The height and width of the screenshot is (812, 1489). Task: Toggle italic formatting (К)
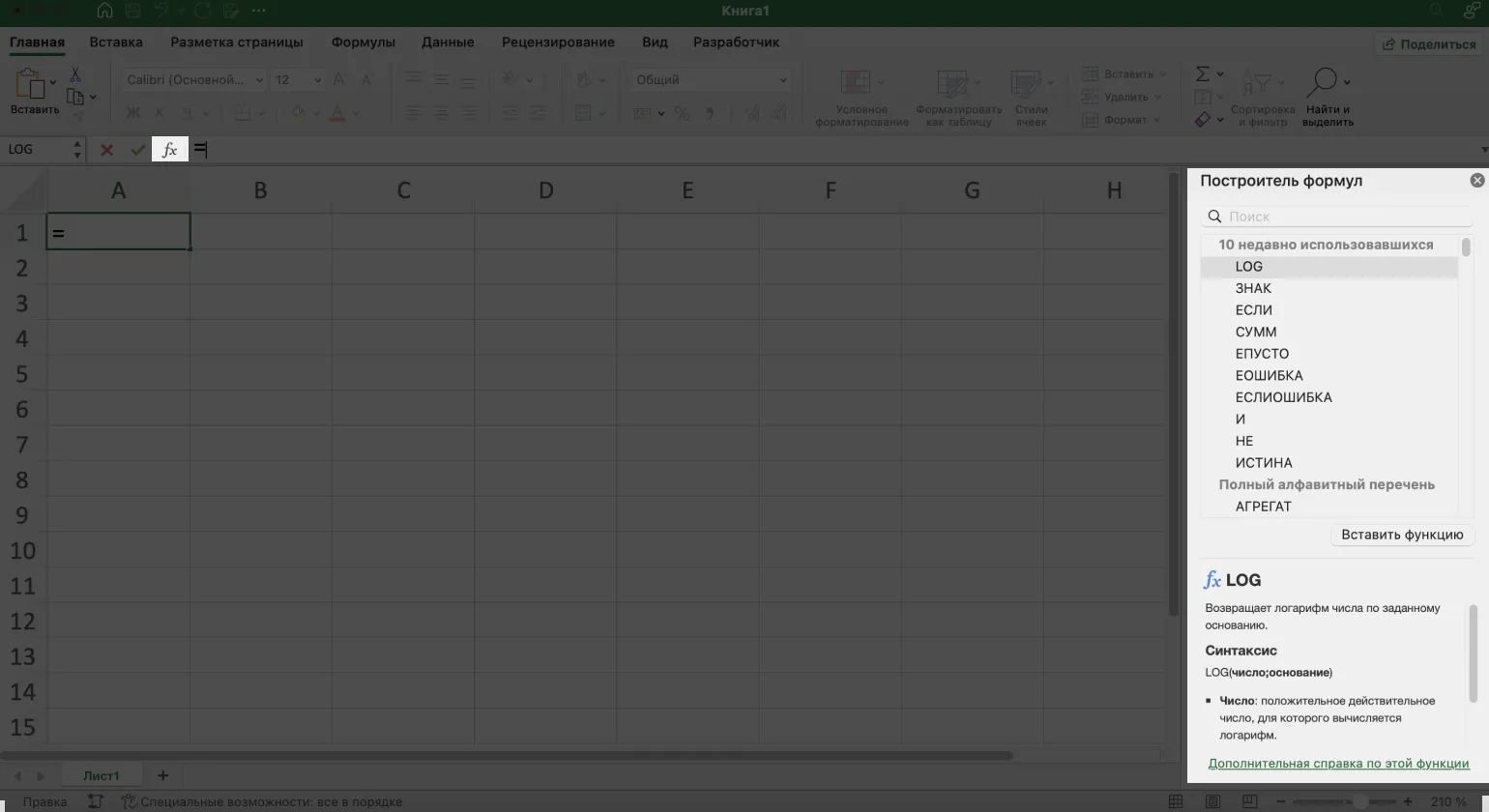coord(159,114)
